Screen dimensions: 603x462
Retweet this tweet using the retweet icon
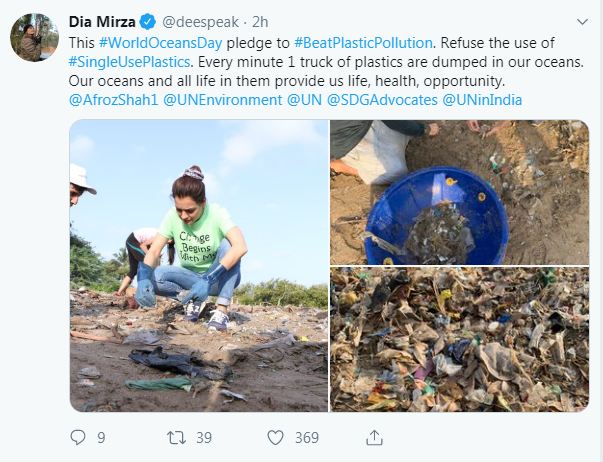pyautogui.click(x=177, y=437)
